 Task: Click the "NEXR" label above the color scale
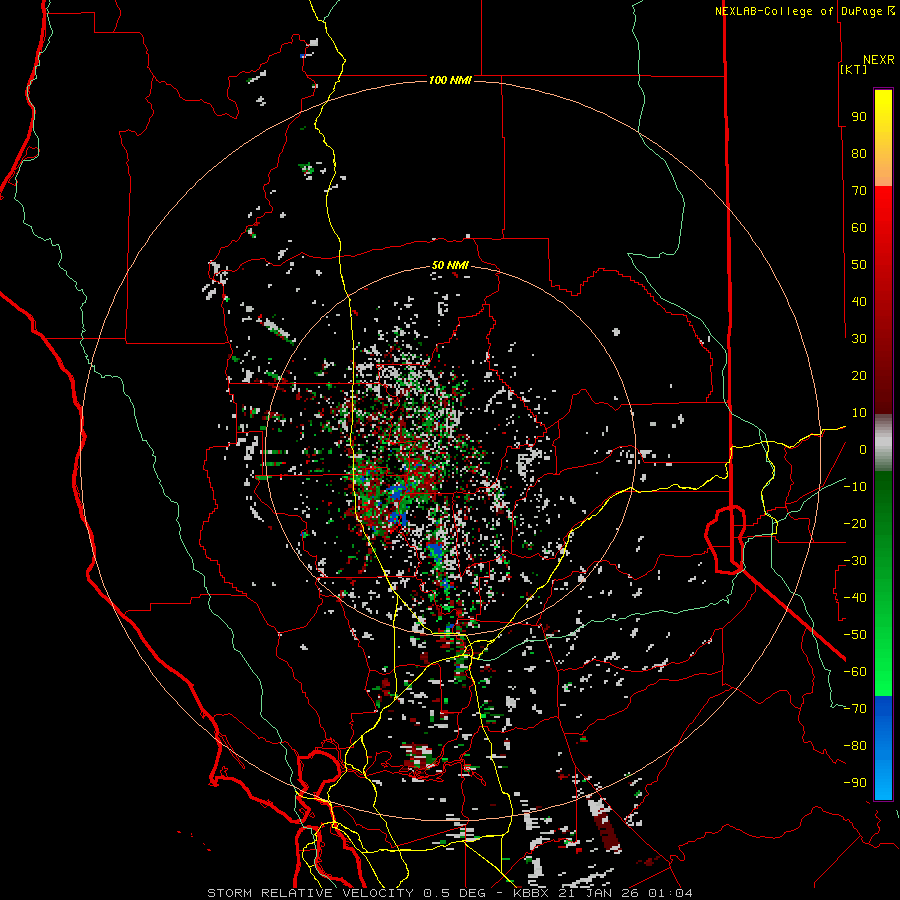(x=879, y=60)
